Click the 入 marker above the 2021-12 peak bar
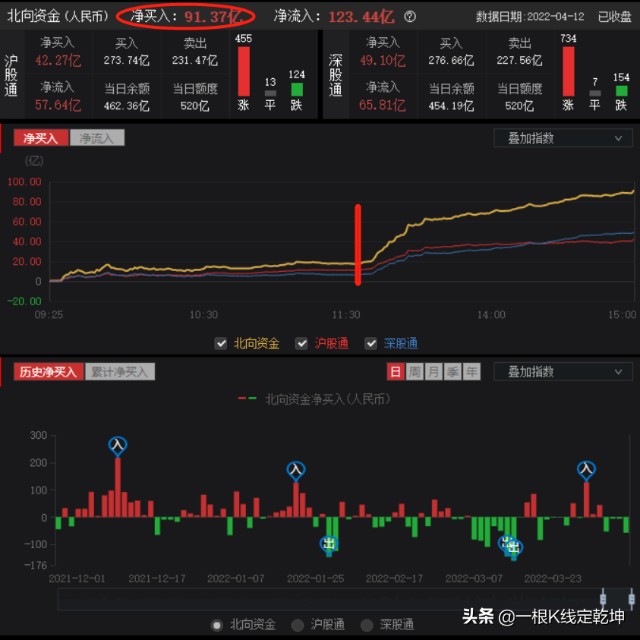The image size is (640, 640). pos(118,445)
